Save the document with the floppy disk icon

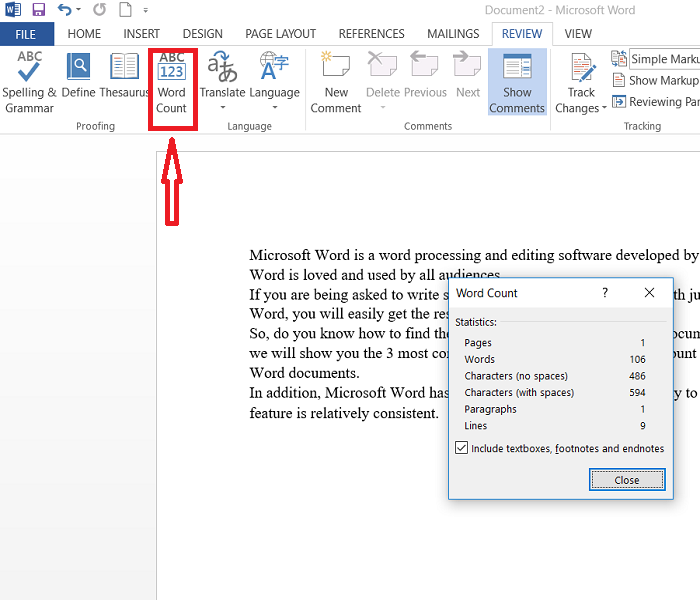click(x=39, y=9)
